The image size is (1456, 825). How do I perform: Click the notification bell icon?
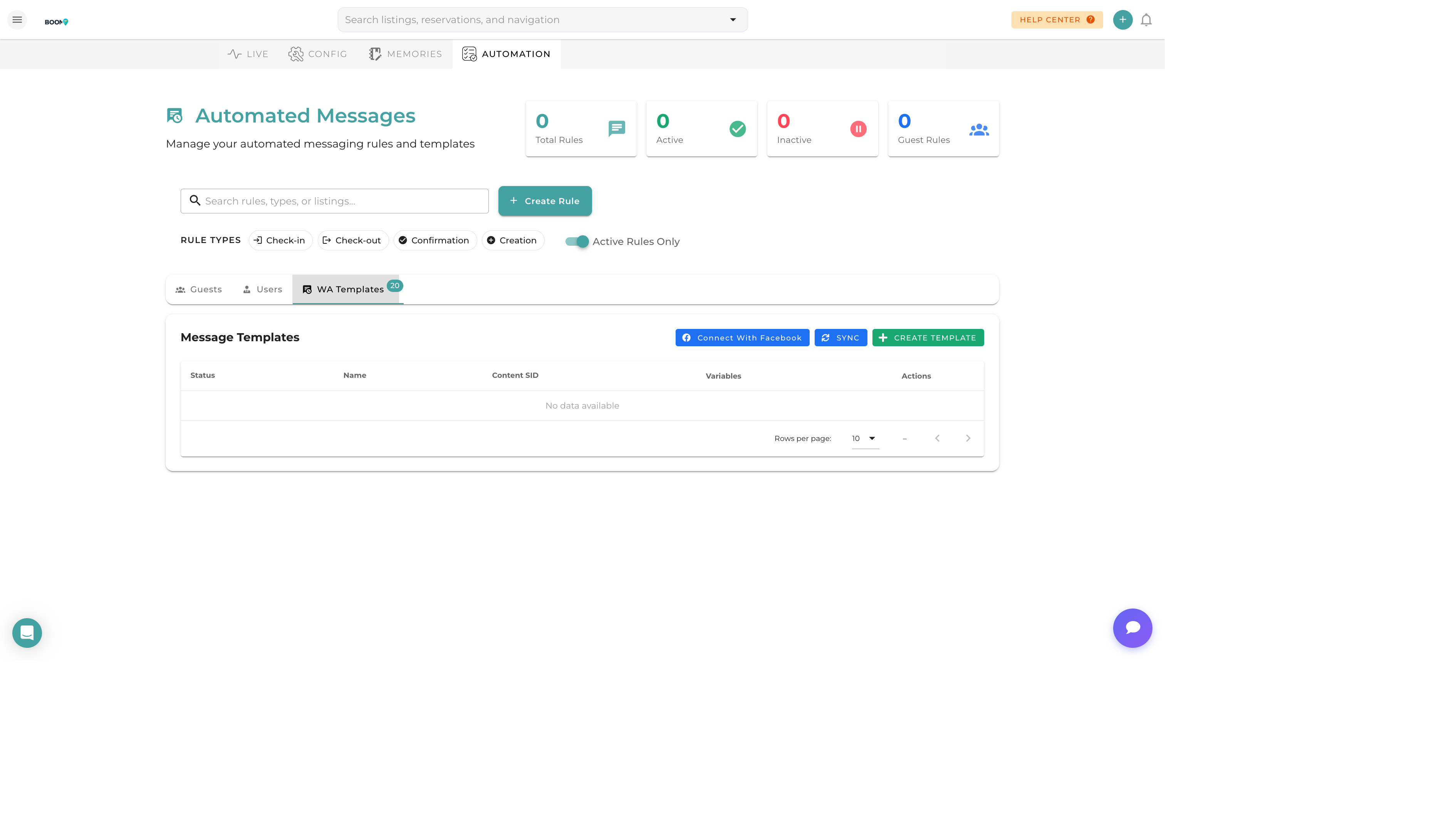click(x=1146, y=20)
